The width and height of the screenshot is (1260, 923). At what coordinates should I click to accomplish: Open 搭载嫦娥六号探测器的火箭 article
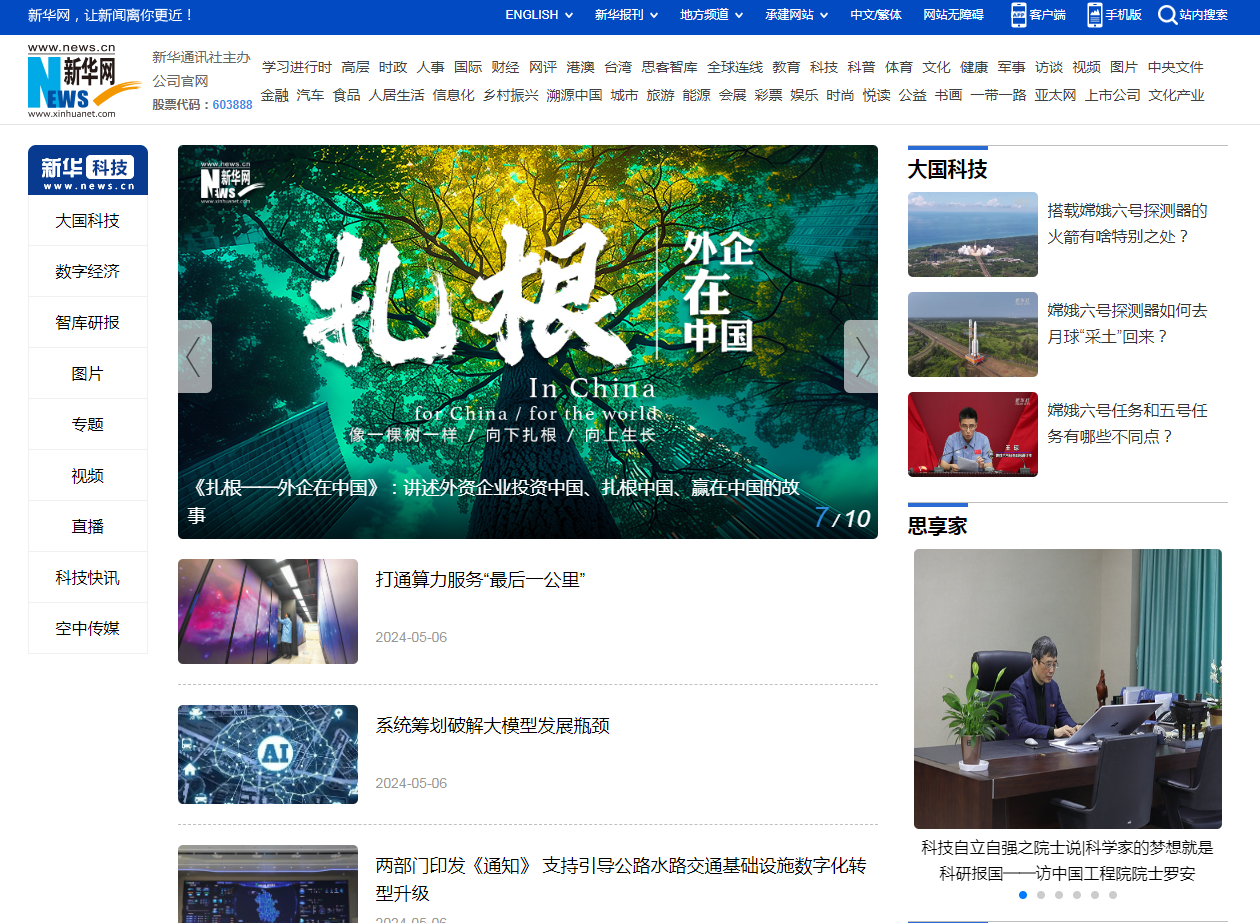point(1128,224)
